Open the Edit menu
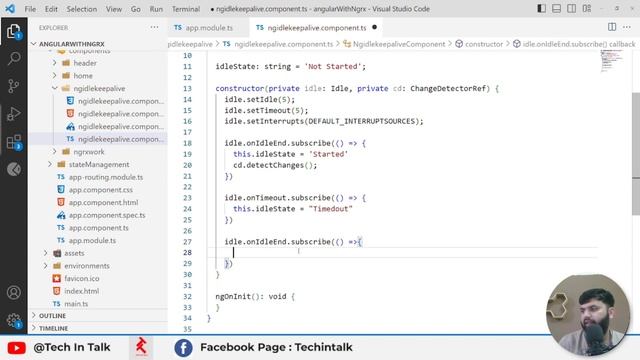This screenshot has width=640, height=360. point(51,9)
